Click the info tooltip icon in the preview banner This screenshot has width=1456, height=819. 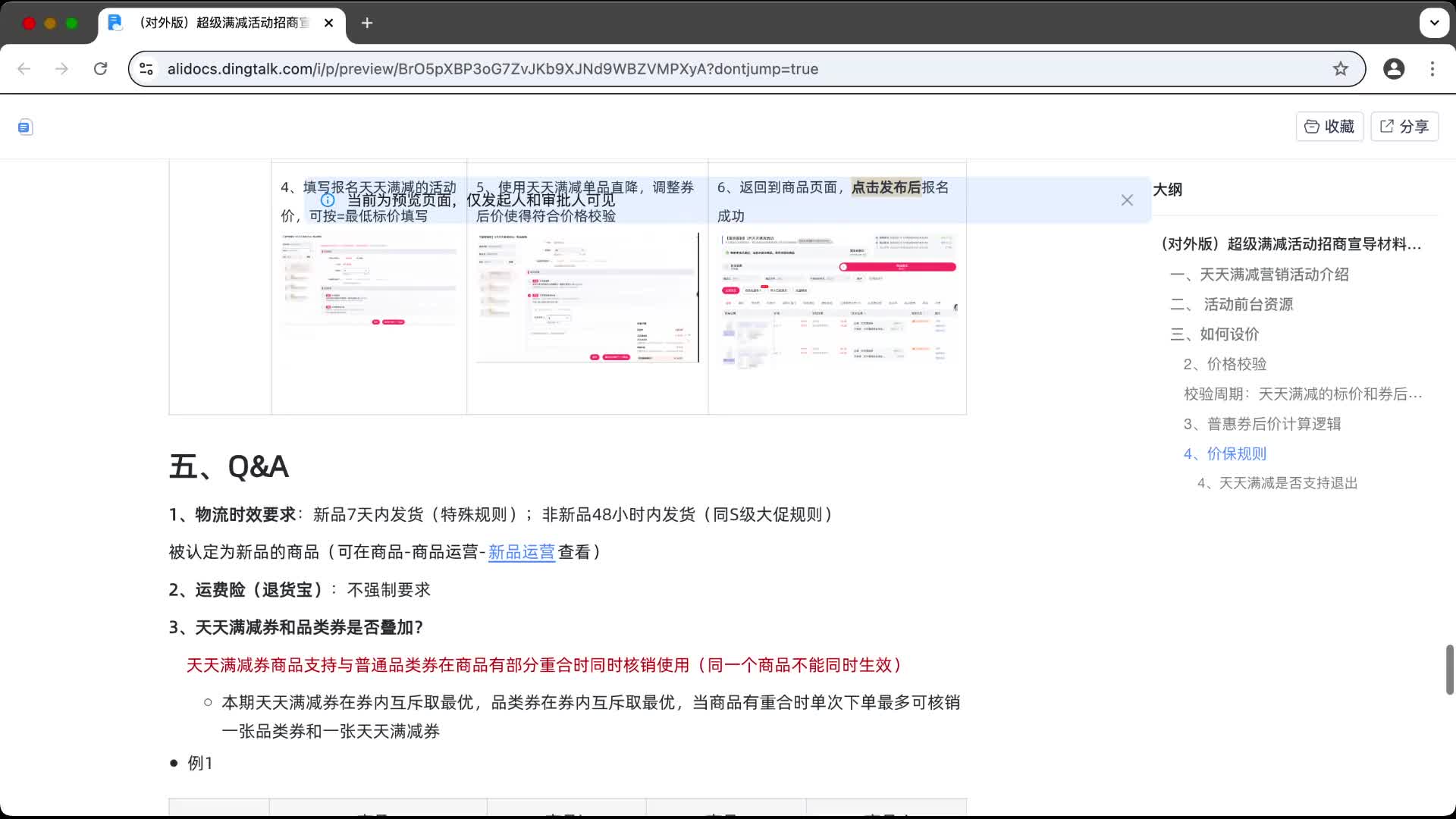click(x=328, y=199)
